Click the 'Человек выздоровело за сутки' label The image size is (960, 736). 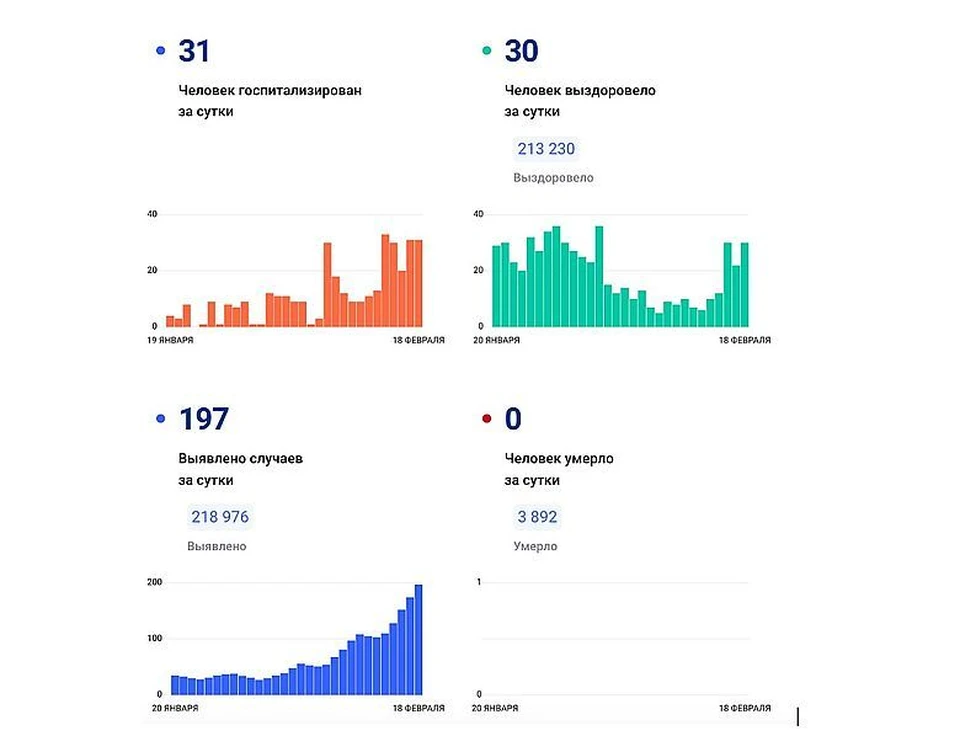pyautogui.click(x=580, y=101)
